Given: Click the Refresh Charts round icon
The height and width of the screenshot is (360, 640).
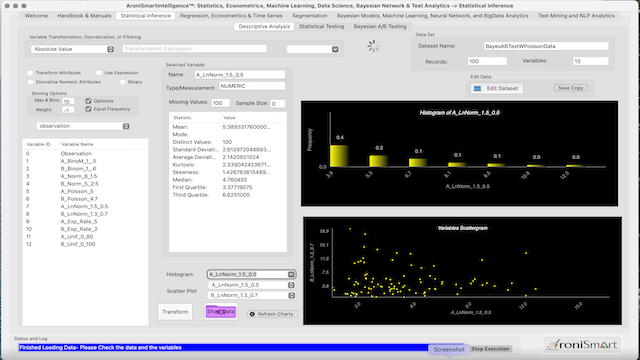Looking at the screenshot, I should click(252, 314).
